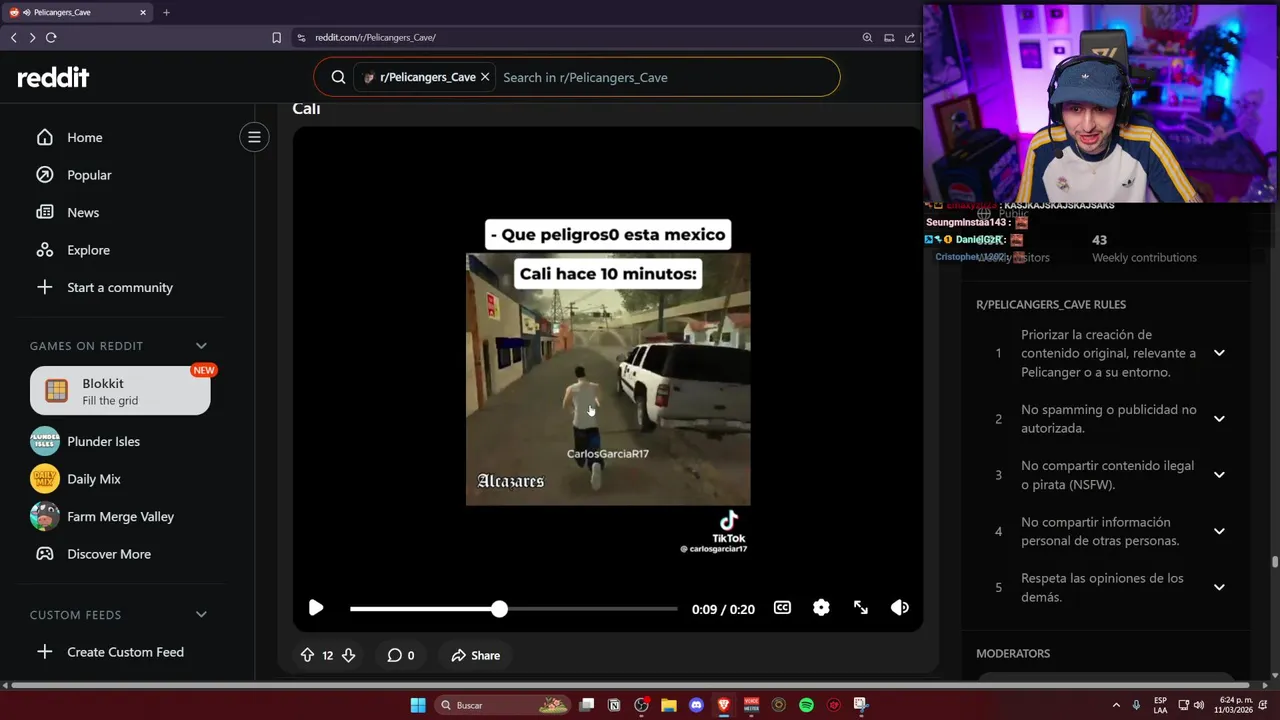Go back in the browser
Screen dimensions: 1280x720
[x=14, y=37]
